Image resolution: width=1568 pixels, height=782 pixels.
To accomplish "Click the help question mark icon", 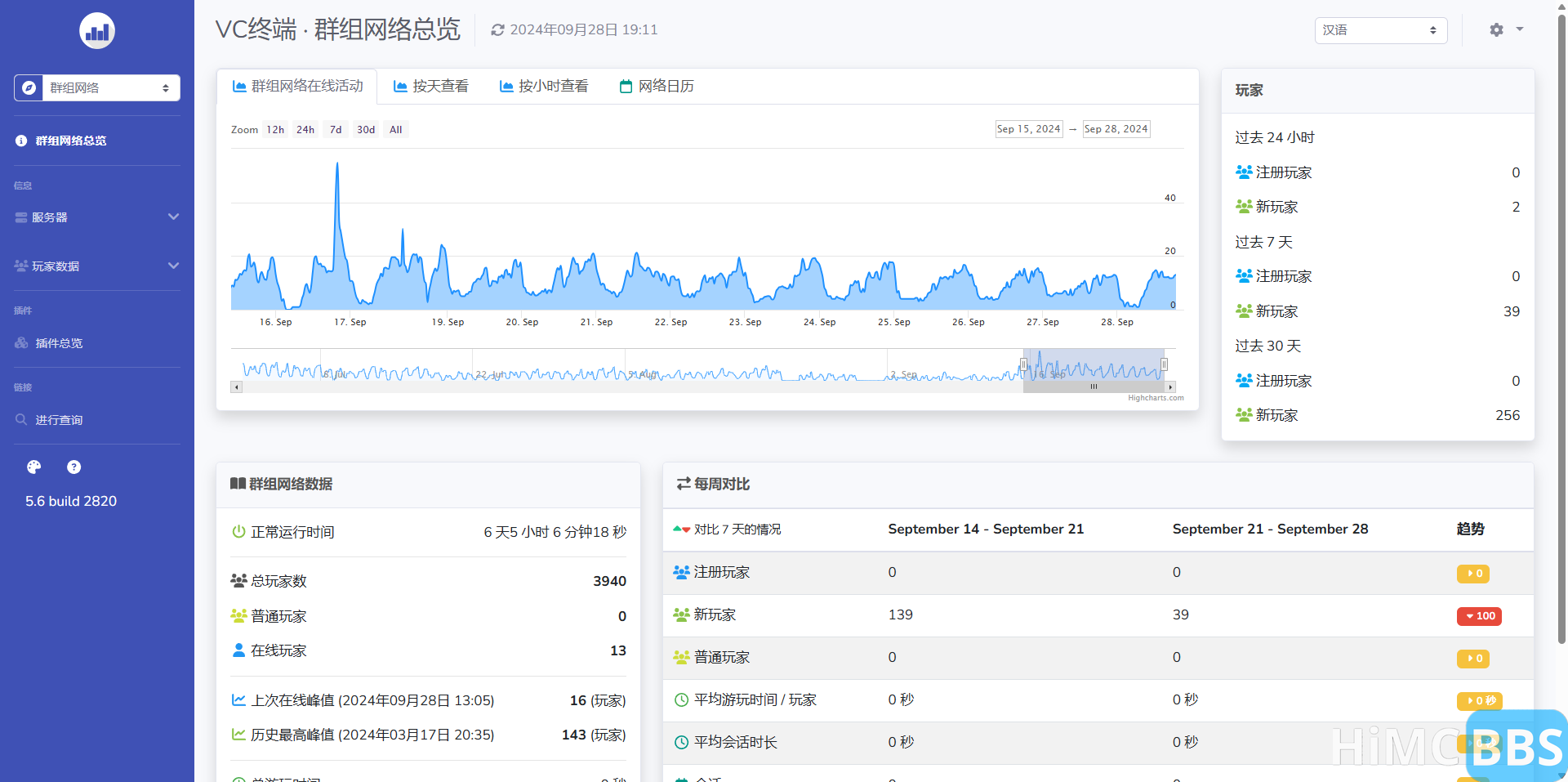I will click(x=74, y=467).
